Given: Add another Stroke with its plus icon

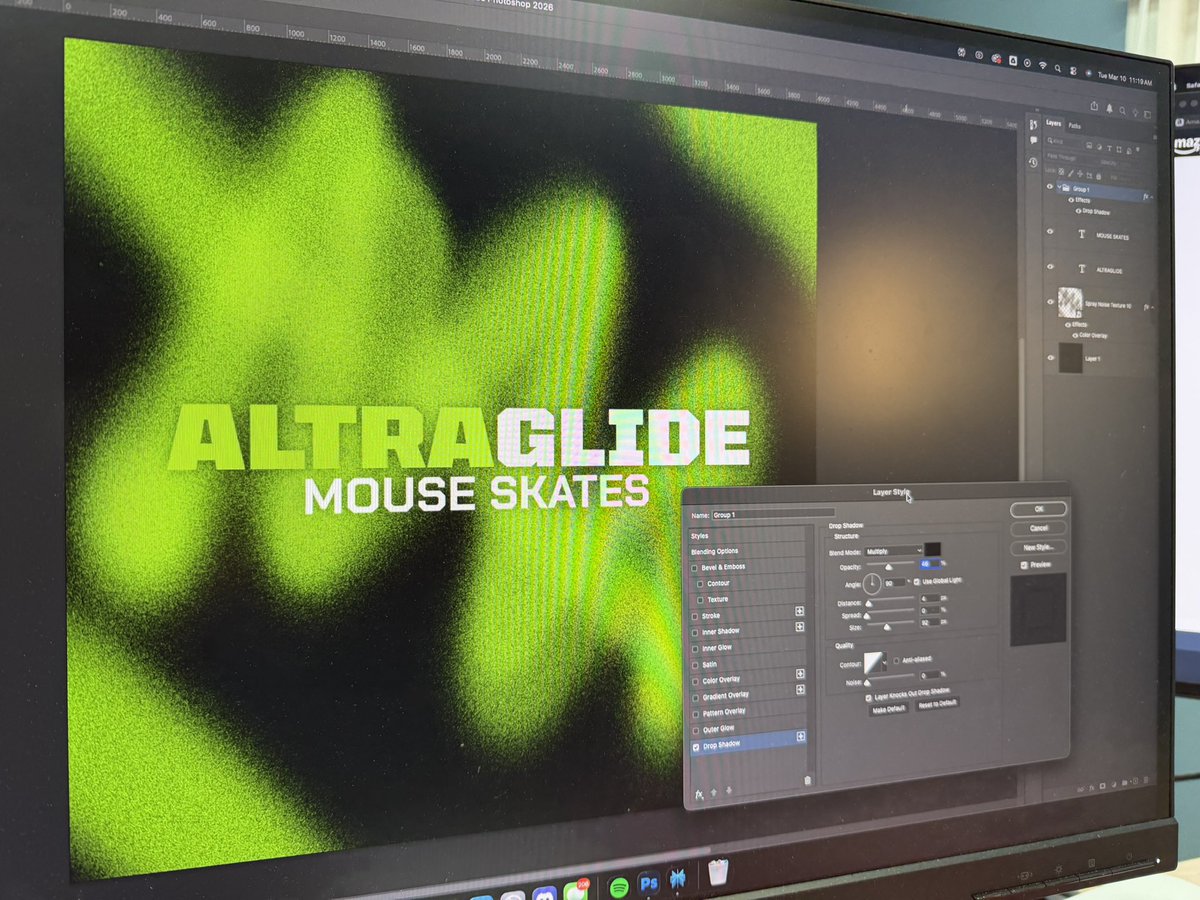Looking at the screenshot, I should click(x=800, y=611).
